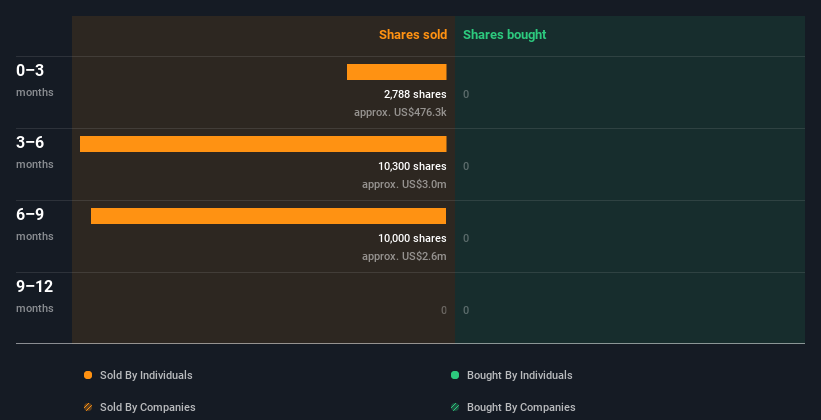
Task: Click shares bought zero in 9–12 months row
Action: [466, 310]
